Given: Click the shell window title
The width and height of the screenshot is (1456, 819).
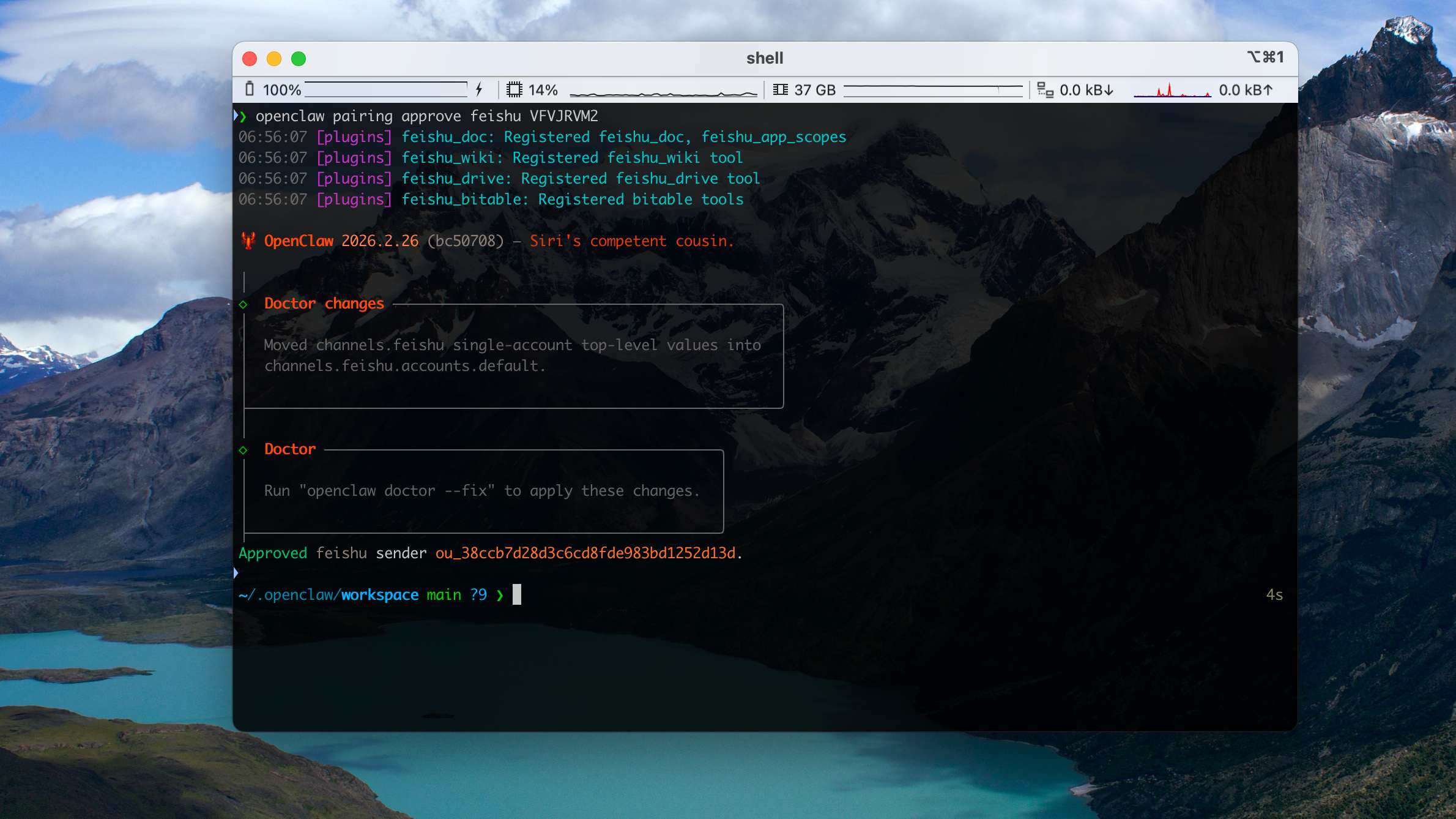Looking at the screenshot, I should click(764, 58).
